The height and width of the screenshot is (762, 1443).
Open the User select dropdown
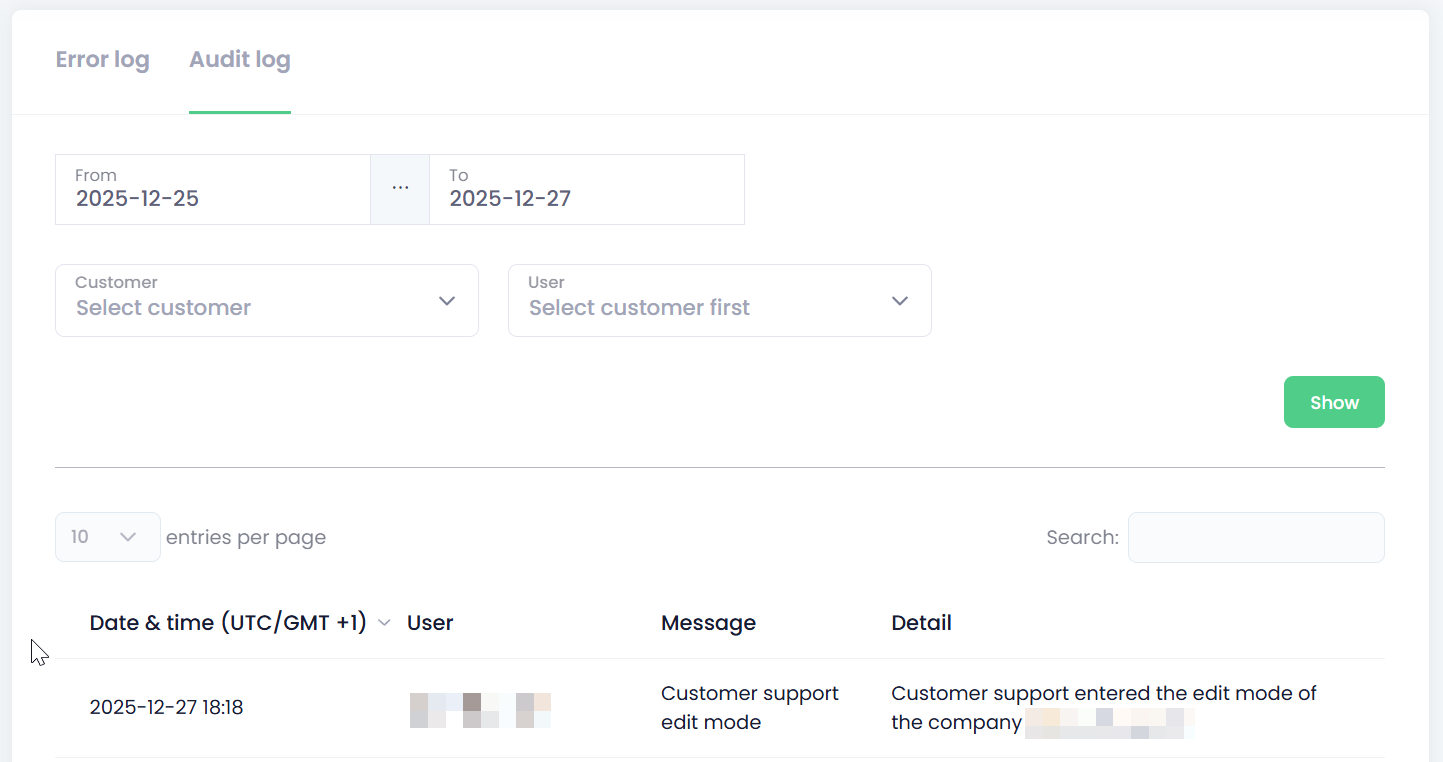pyautogui.click(x=700, y=300)
